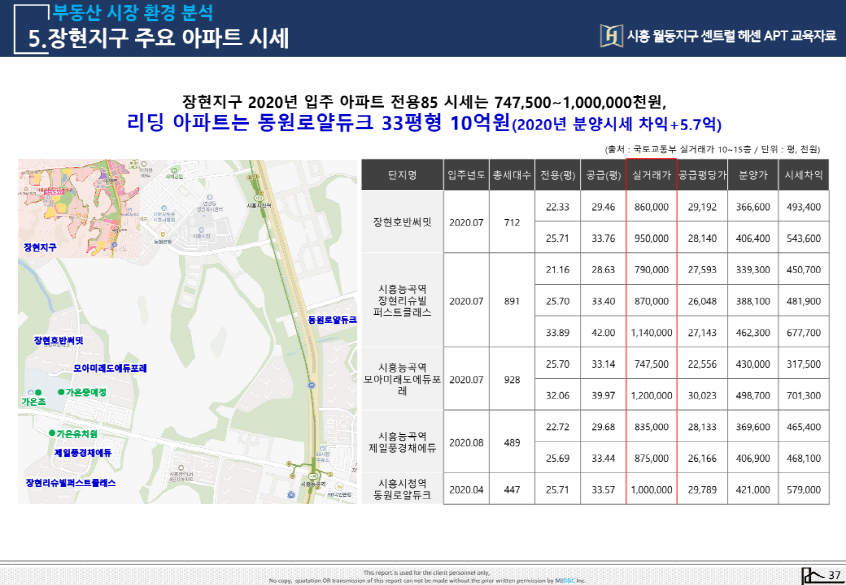Screen dimensions: 846x585
Task: Click the 시흥시청역 동원로얄듀크 row name
Action: coord(402,489)
